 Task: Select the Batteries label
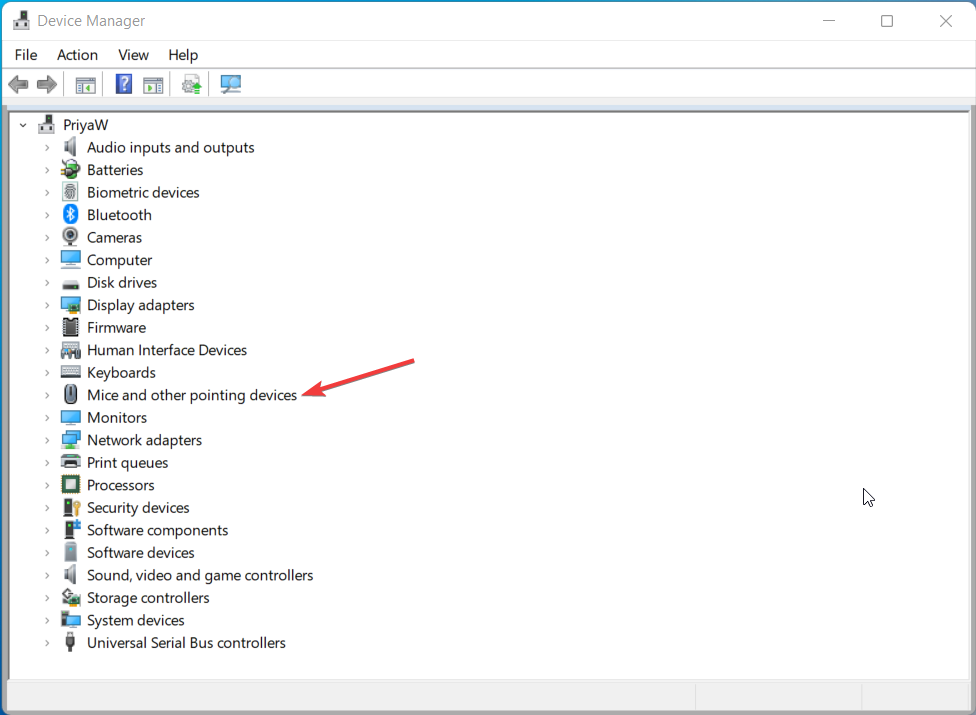(x=115, y=170)
